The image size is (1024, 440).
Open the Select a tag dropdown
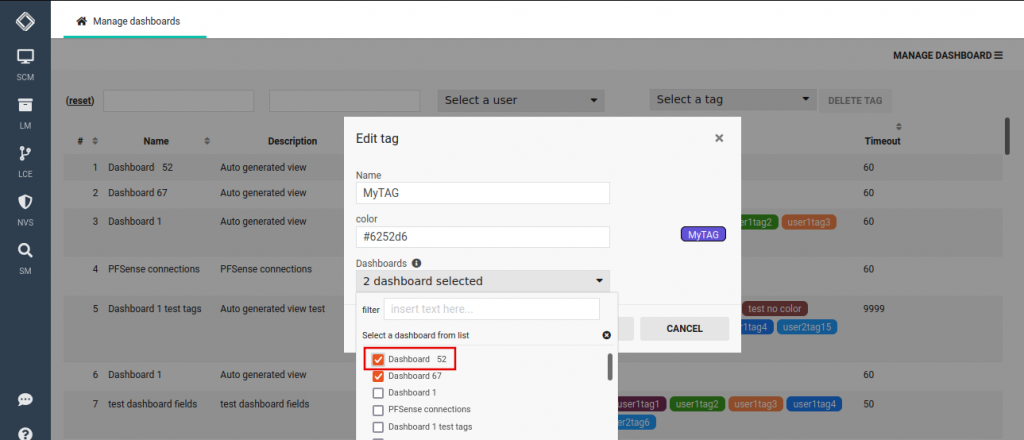click(733, 100)
